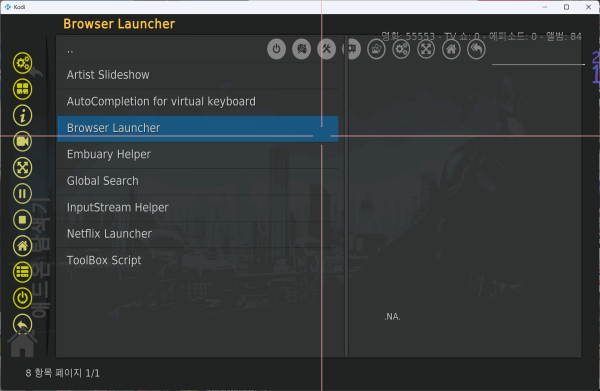Click the gray double-arrow back icon
Screen dimensions: 600x391
click(x=476, y=49)
